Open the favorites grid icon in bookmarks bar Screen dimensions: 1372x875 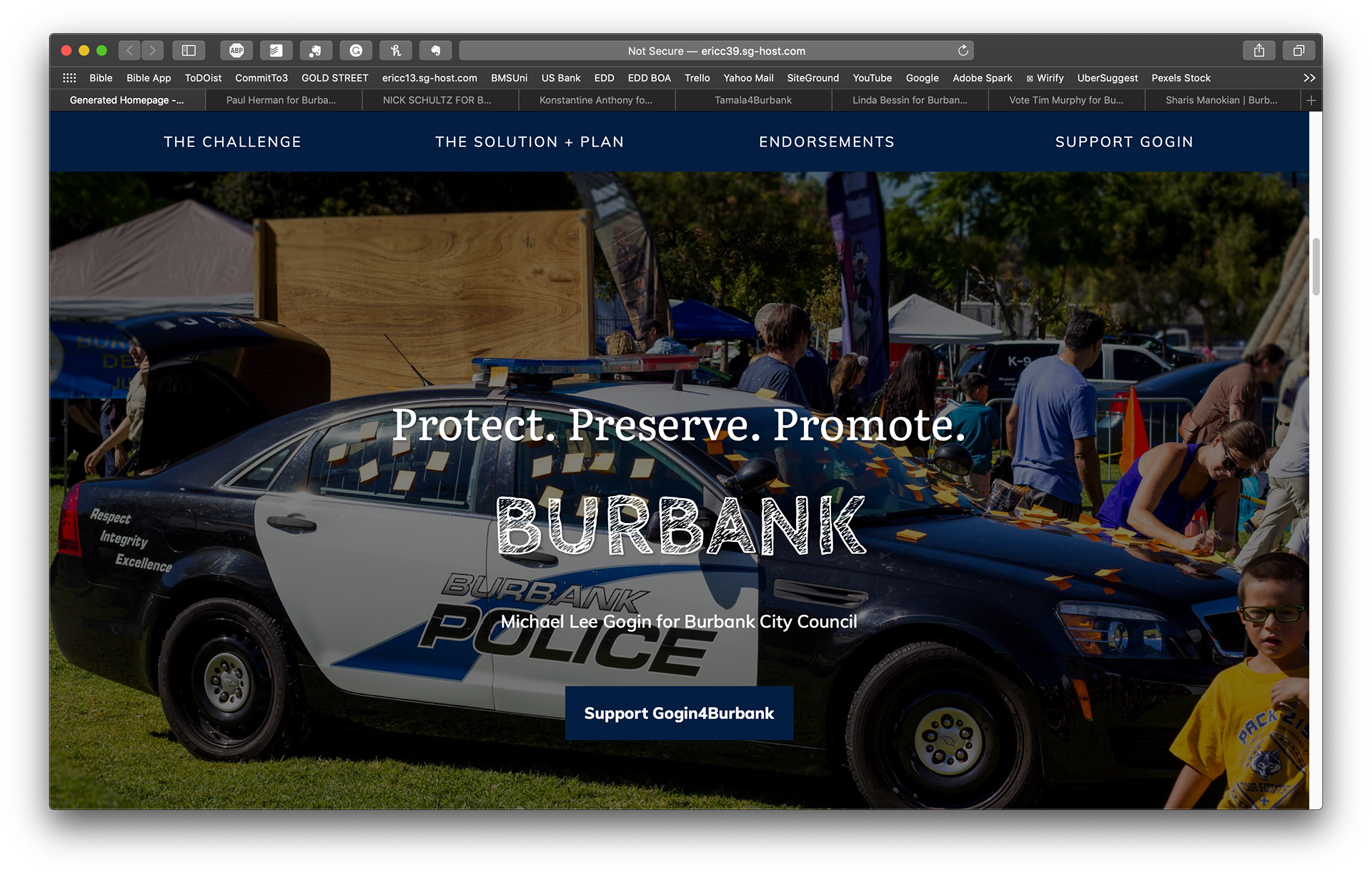(x=69, y=78)
